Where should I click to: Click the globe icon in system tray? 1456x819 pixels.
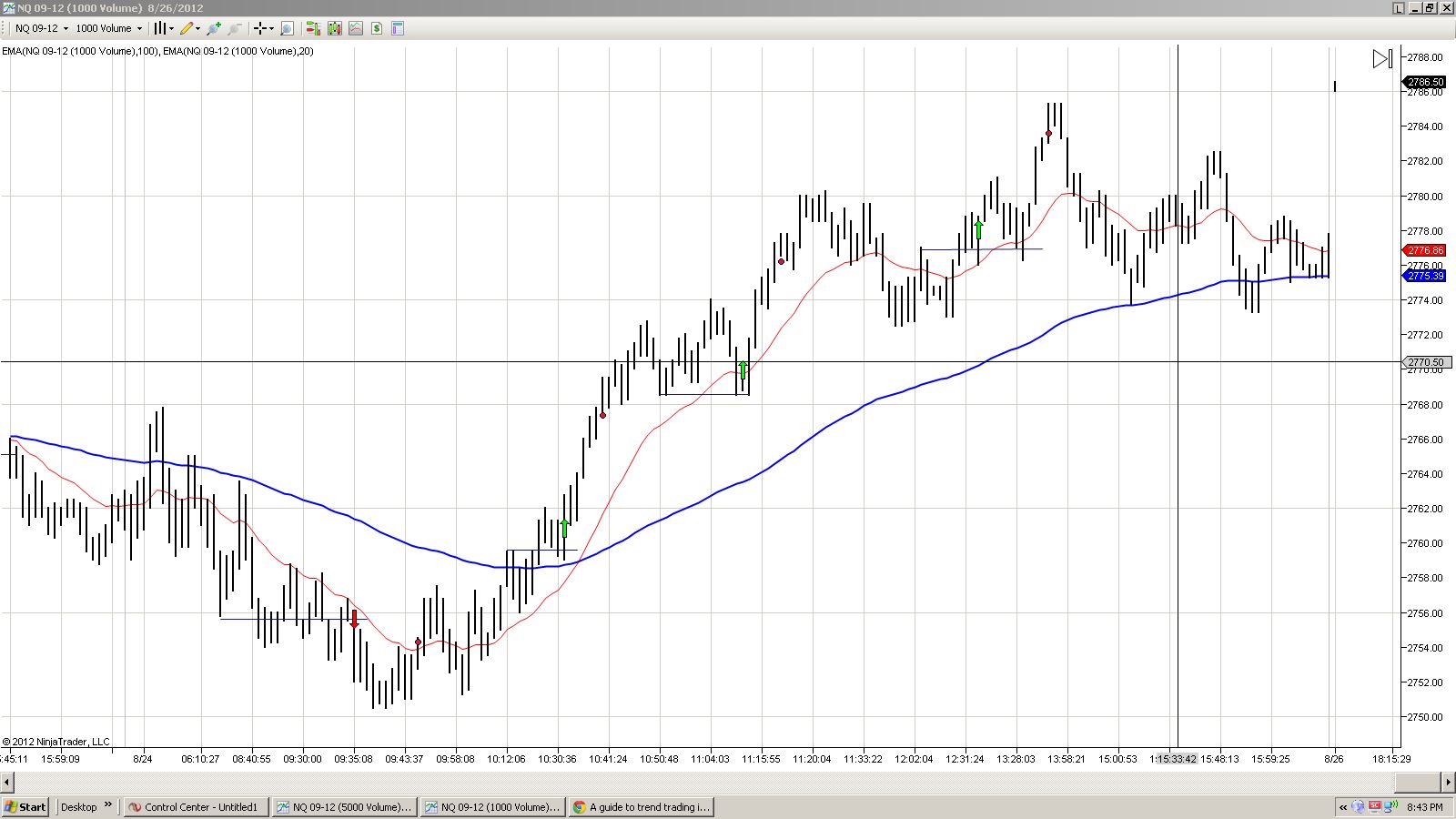click(x=1359, y=806)
